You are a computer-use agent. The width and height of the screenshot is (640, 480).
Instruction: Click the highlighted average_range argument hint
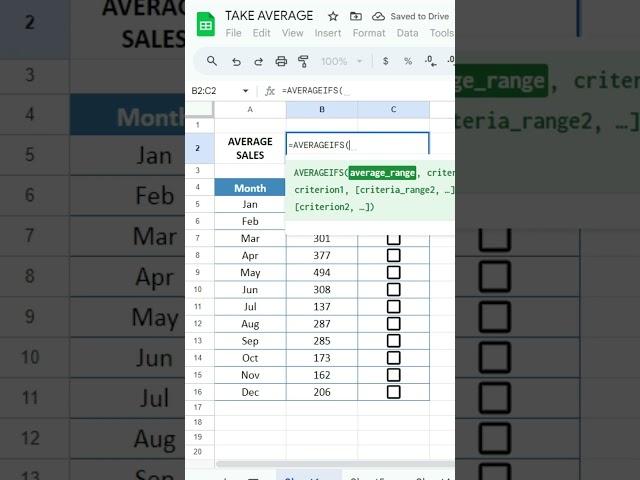click(x=382, y=173)
